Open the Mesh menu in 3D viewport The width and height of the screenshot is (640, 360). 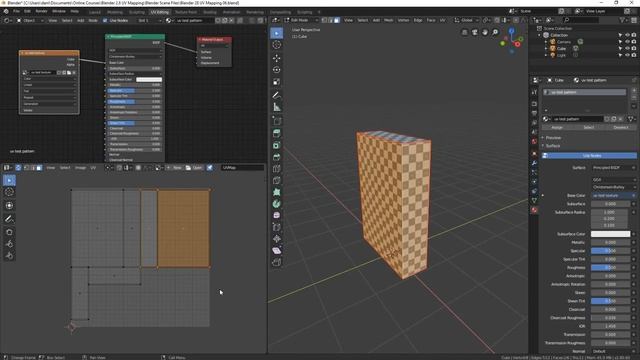389,20
